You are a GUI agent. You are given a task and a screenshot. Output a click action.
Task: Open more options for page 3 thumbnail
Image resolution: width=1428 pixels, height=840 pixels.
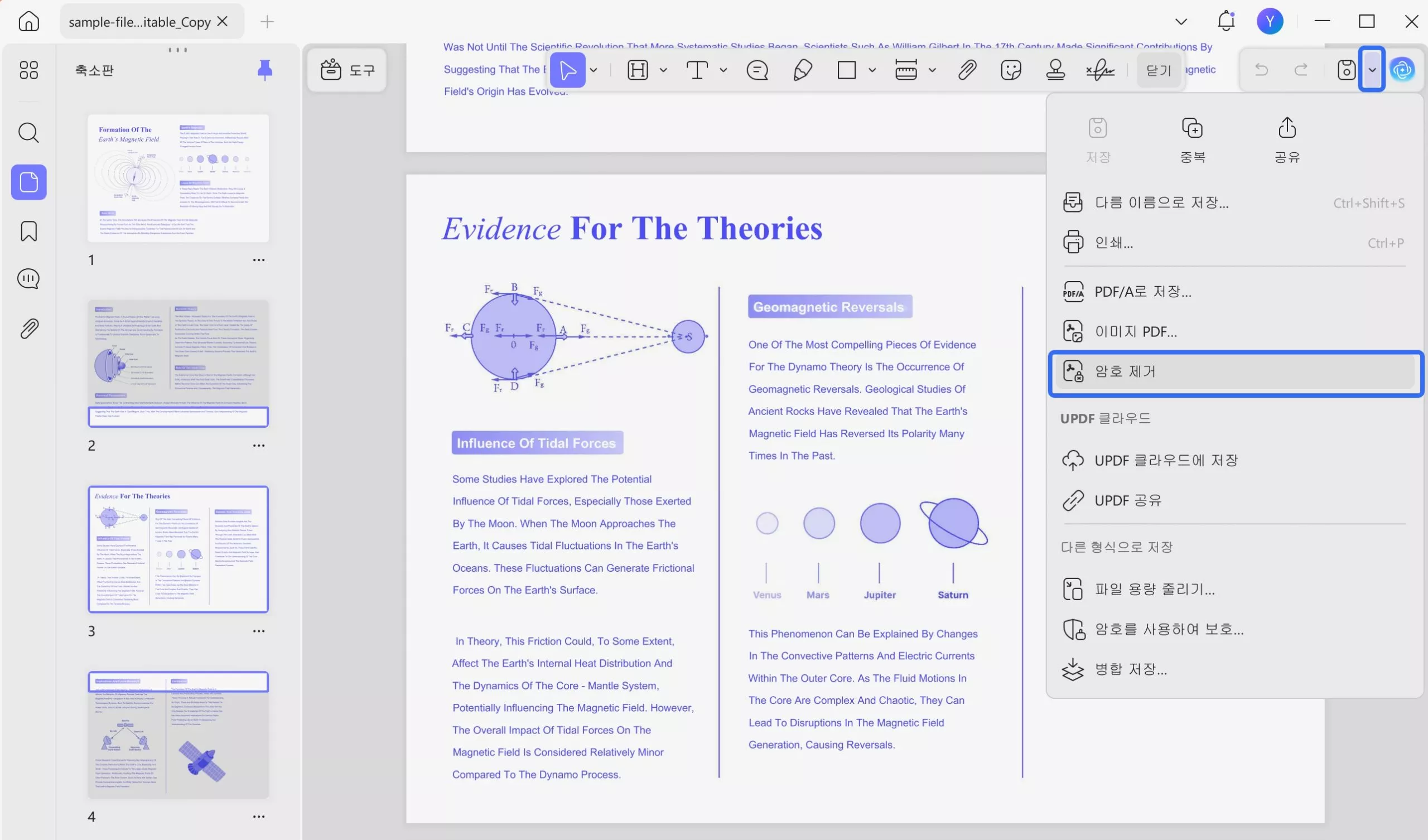click(258, 631)
